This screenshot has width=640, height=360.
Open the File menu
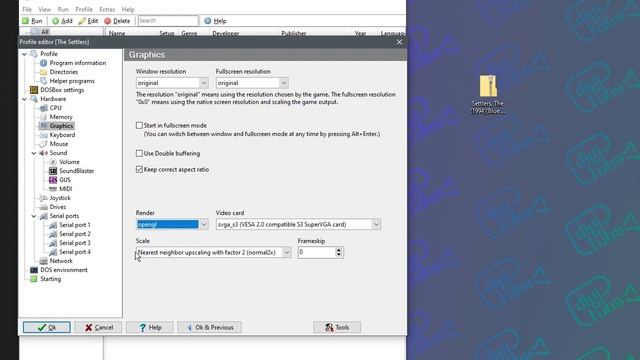tap(27, 9)
